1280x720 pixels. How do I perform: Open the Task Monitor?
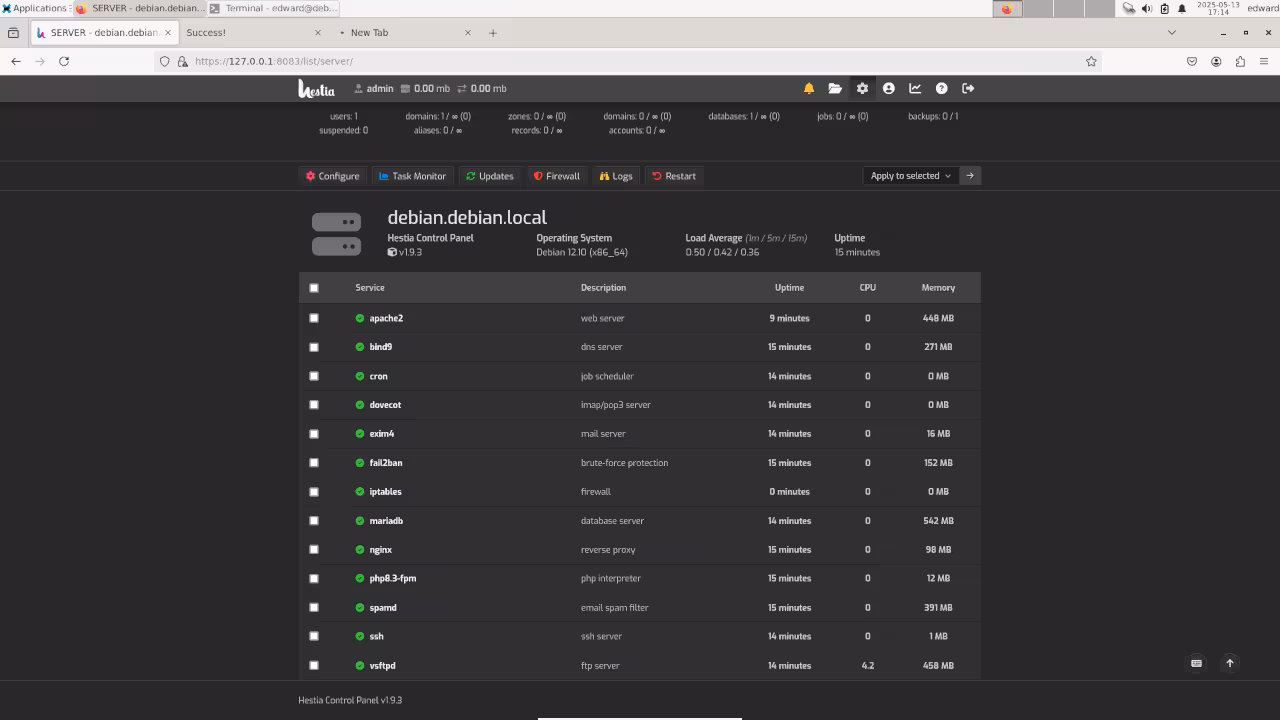tap(412, 176)
